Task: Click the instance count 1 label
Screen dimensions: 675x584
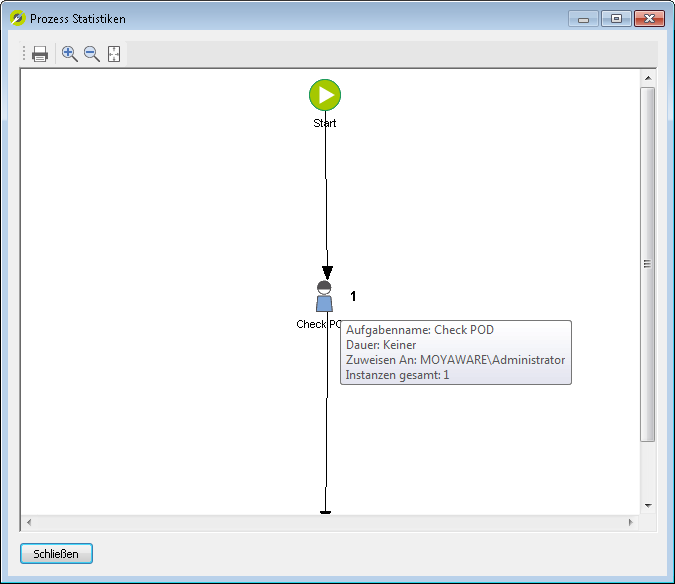Action: click(x=353, y=297)
